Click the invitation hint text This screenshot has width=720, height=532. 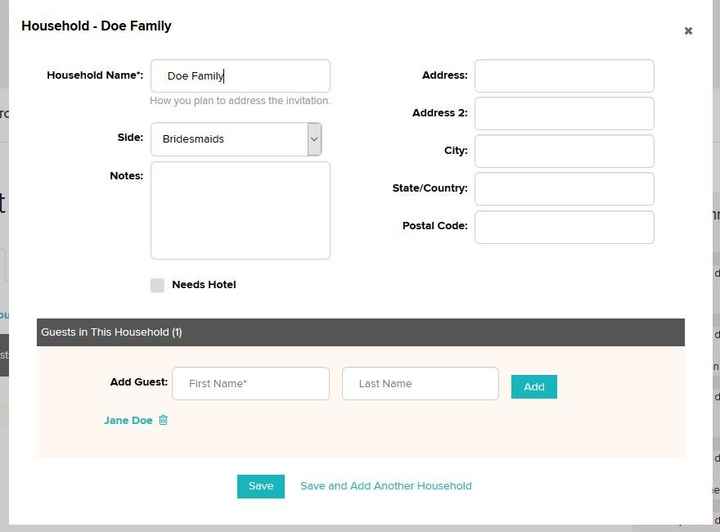(239, 101)
